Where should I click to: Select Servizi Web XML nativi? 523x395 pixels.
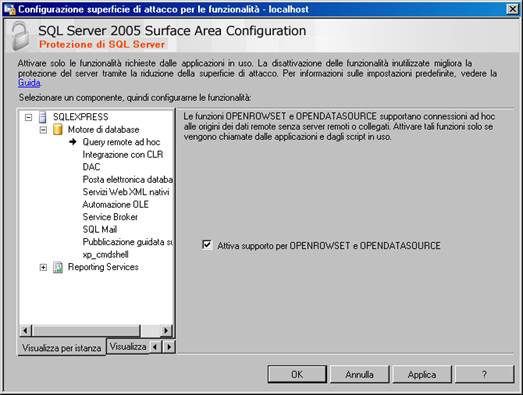tap(126, 192)
